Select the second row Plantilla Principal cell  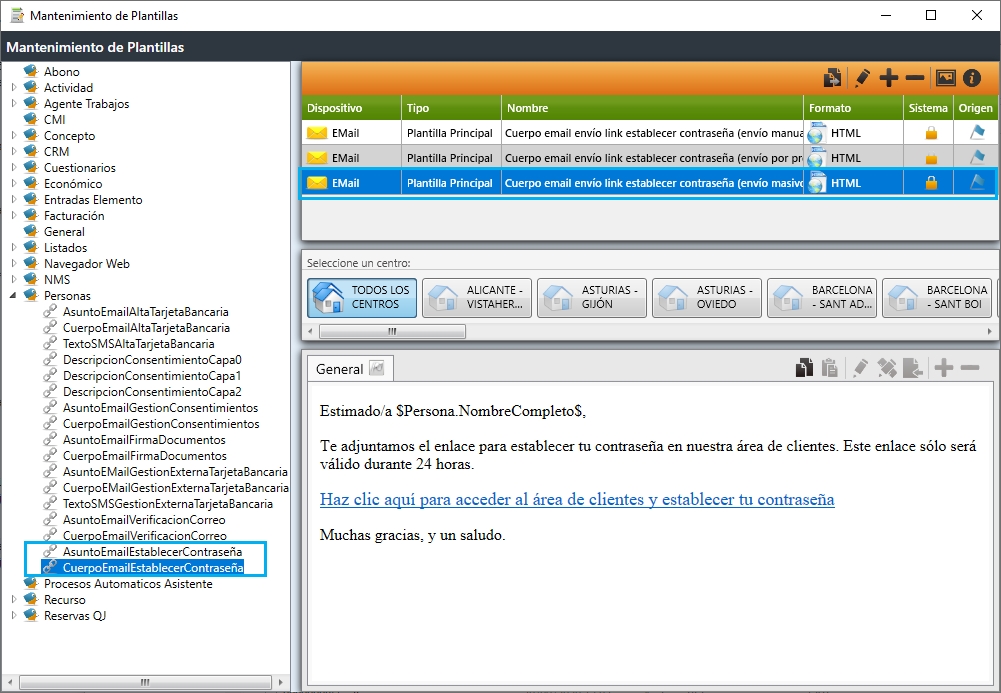click(x=450, y=158)
